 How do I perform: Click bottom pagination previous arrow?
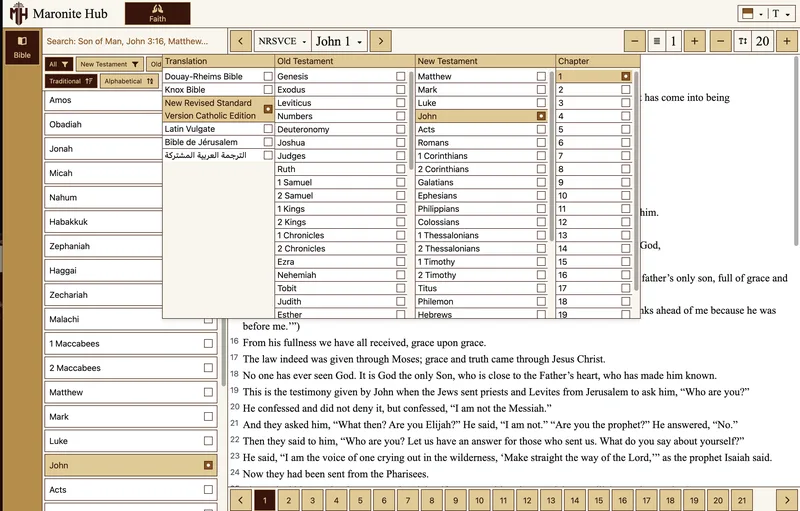[241, 500]
